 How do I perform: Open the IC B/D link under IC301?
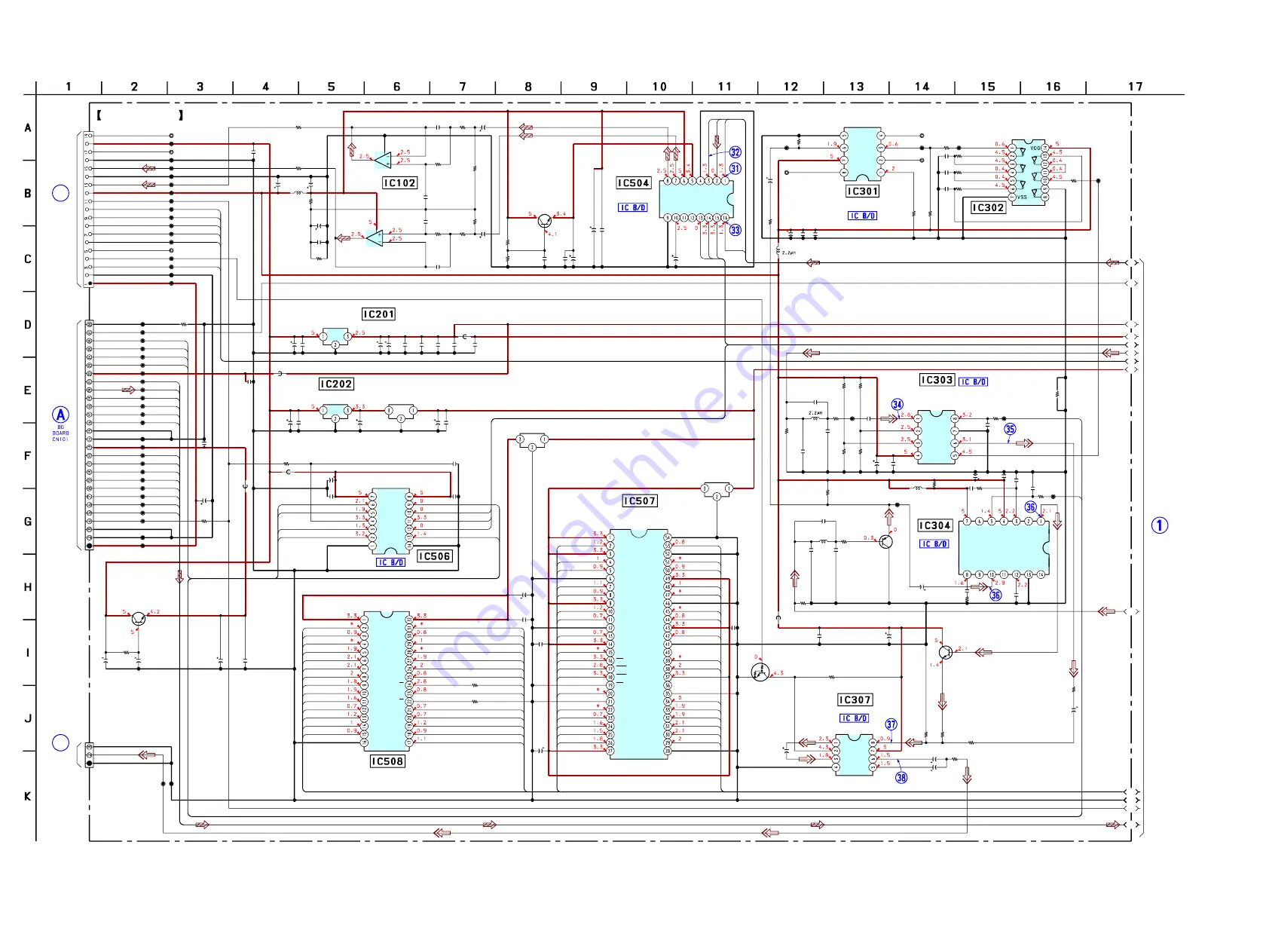point(863,216)
